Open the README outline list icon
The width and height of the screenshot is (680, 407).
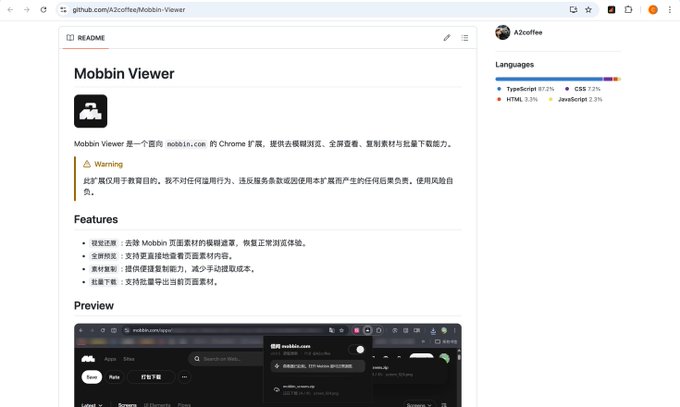(464, 38)
